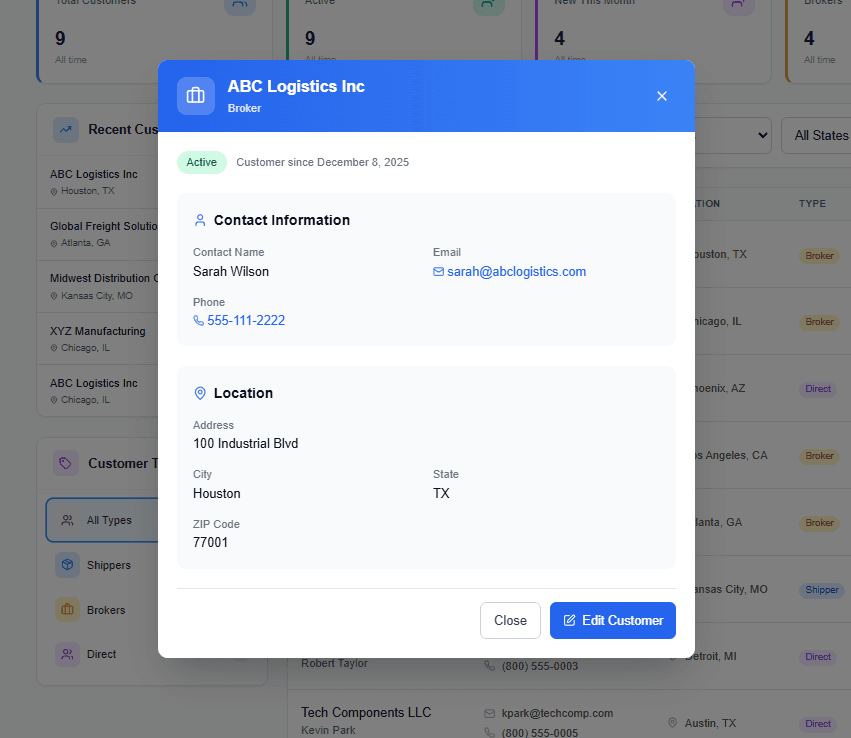The height and width of the screenshot is (738, 851).
Task: Click the briefcase icon in modal header
Action: [196, 96]
